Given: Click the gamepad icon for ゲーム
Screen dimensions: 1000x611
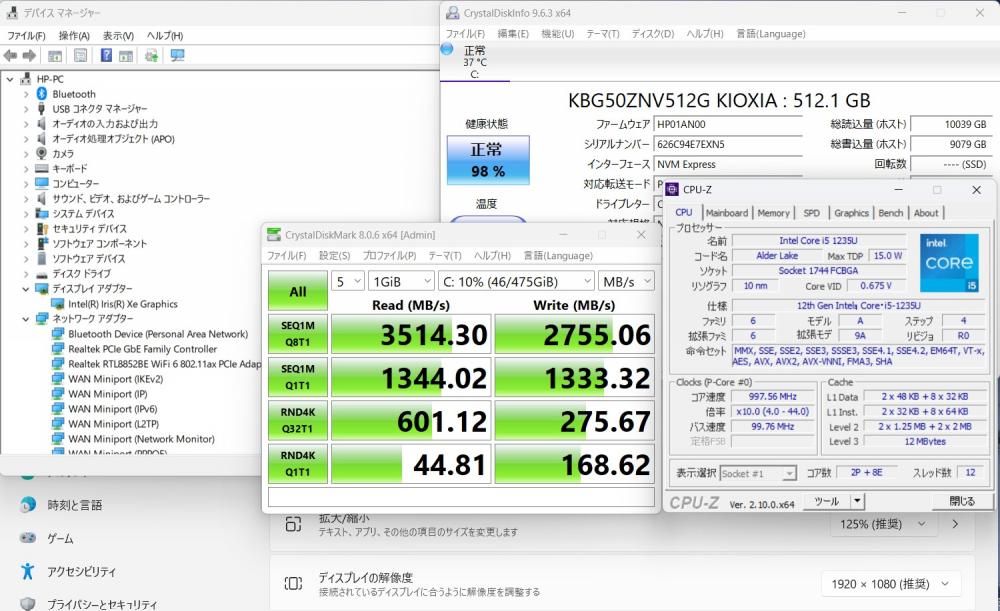Looking at the screenshot, I should coord(28,538).
